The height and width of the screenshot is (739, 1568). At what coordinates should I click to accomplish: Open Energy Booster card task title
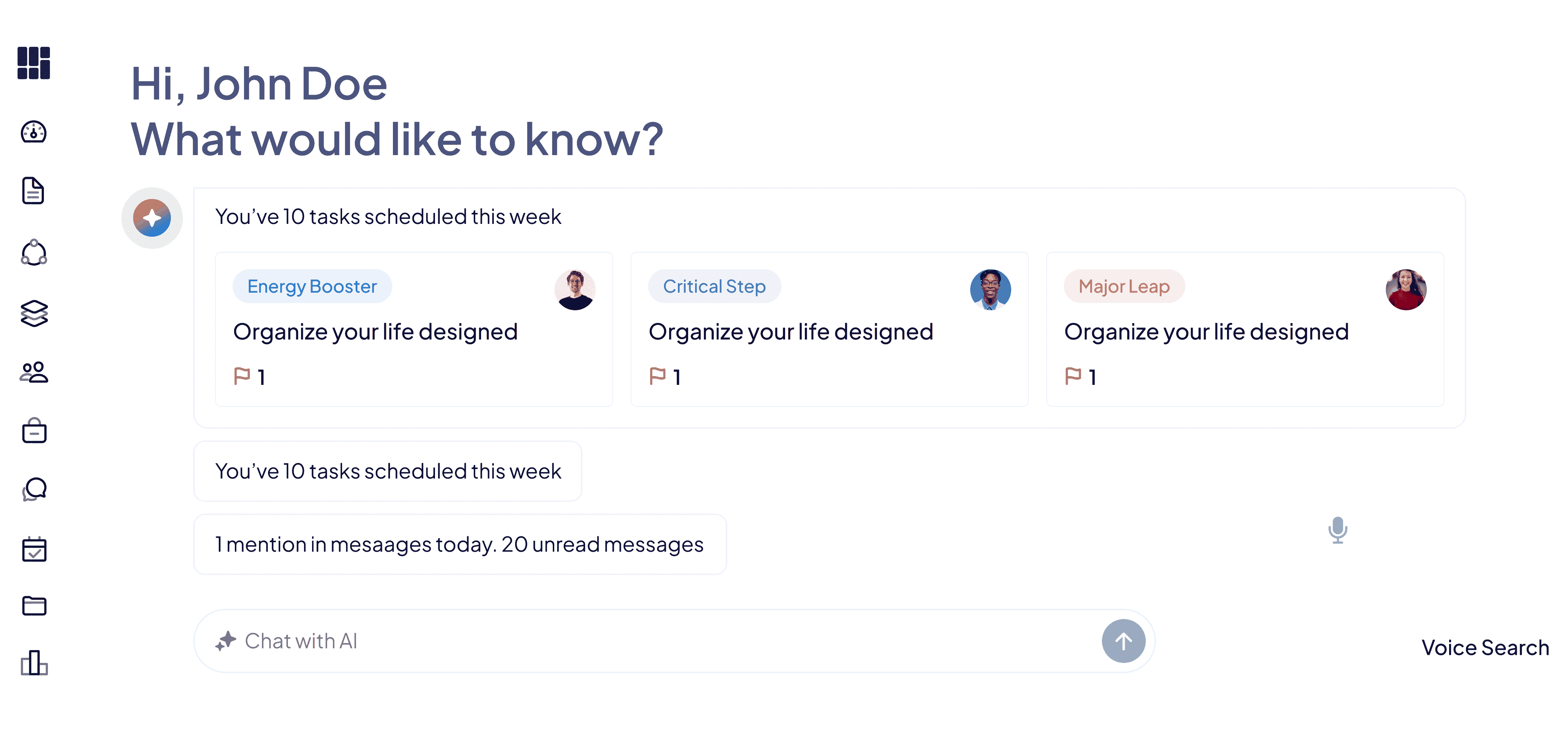[376, 333]
